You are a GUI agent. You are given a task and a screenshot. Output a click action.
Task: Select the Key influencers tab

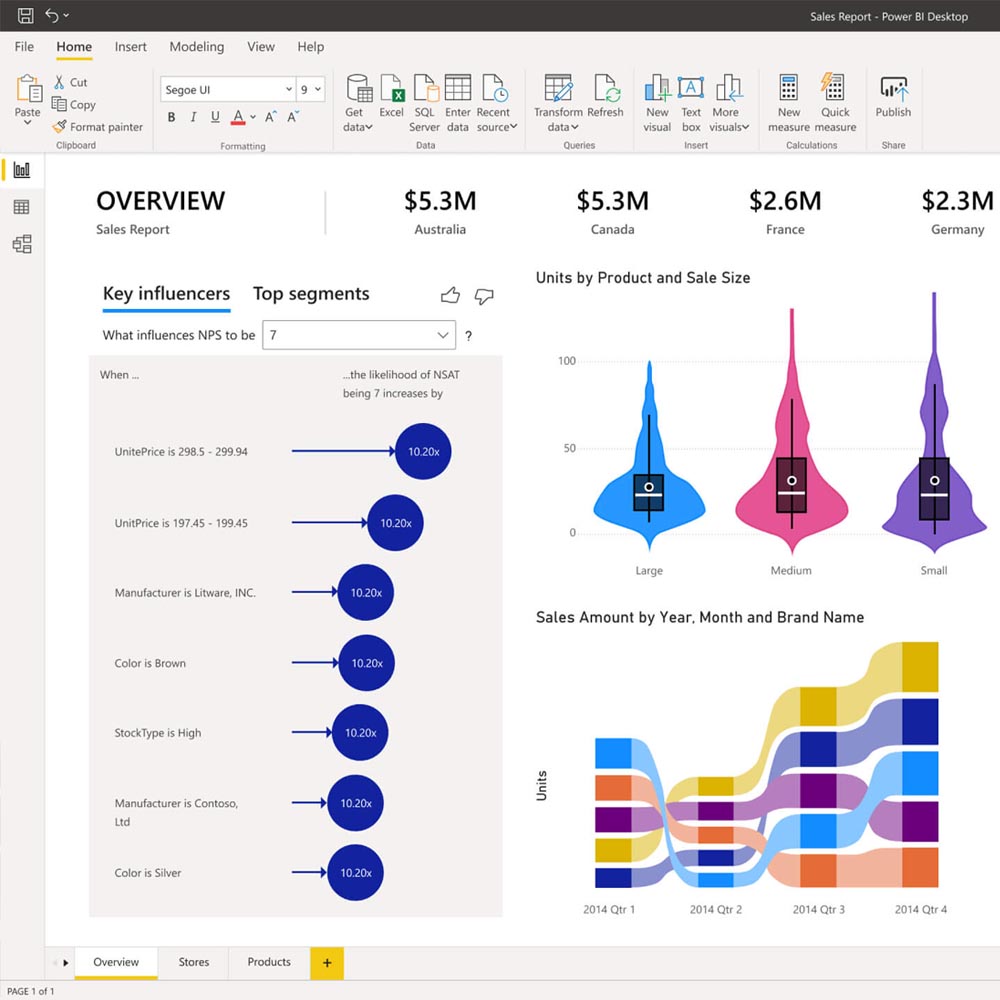(x=166, y=293)
